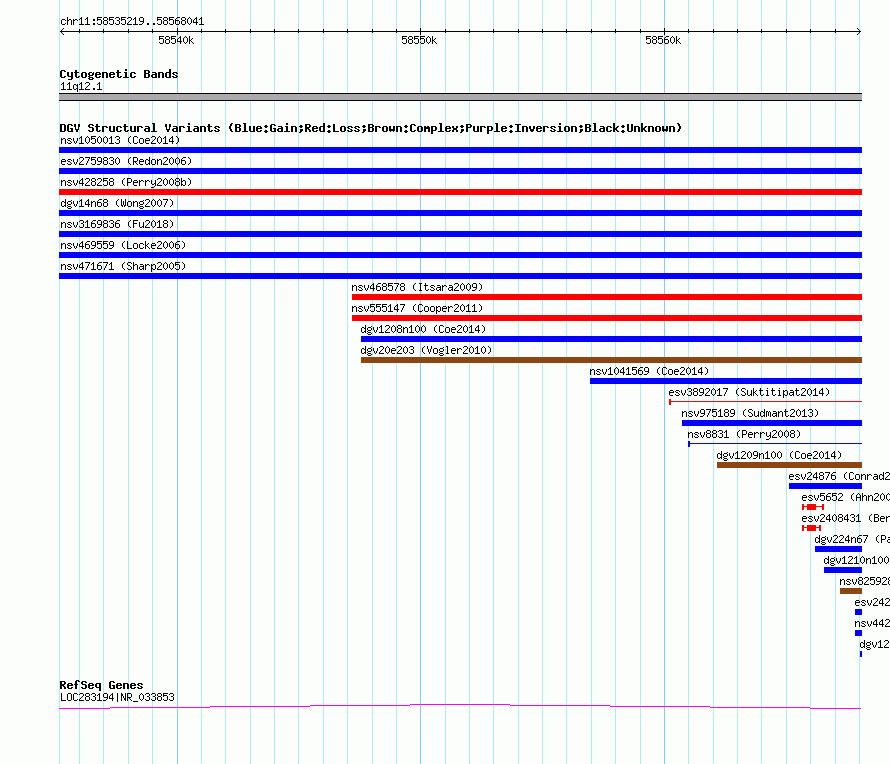This screenshot has height=764, width=890.
Task: Open the dgv1210n100 variant label
Action: [857, 560]
